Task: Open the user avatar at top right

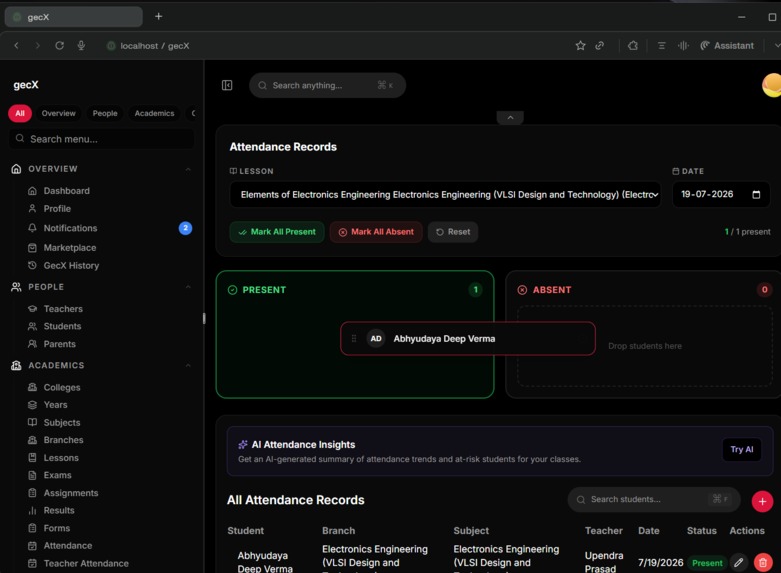Action: (772, 85)
